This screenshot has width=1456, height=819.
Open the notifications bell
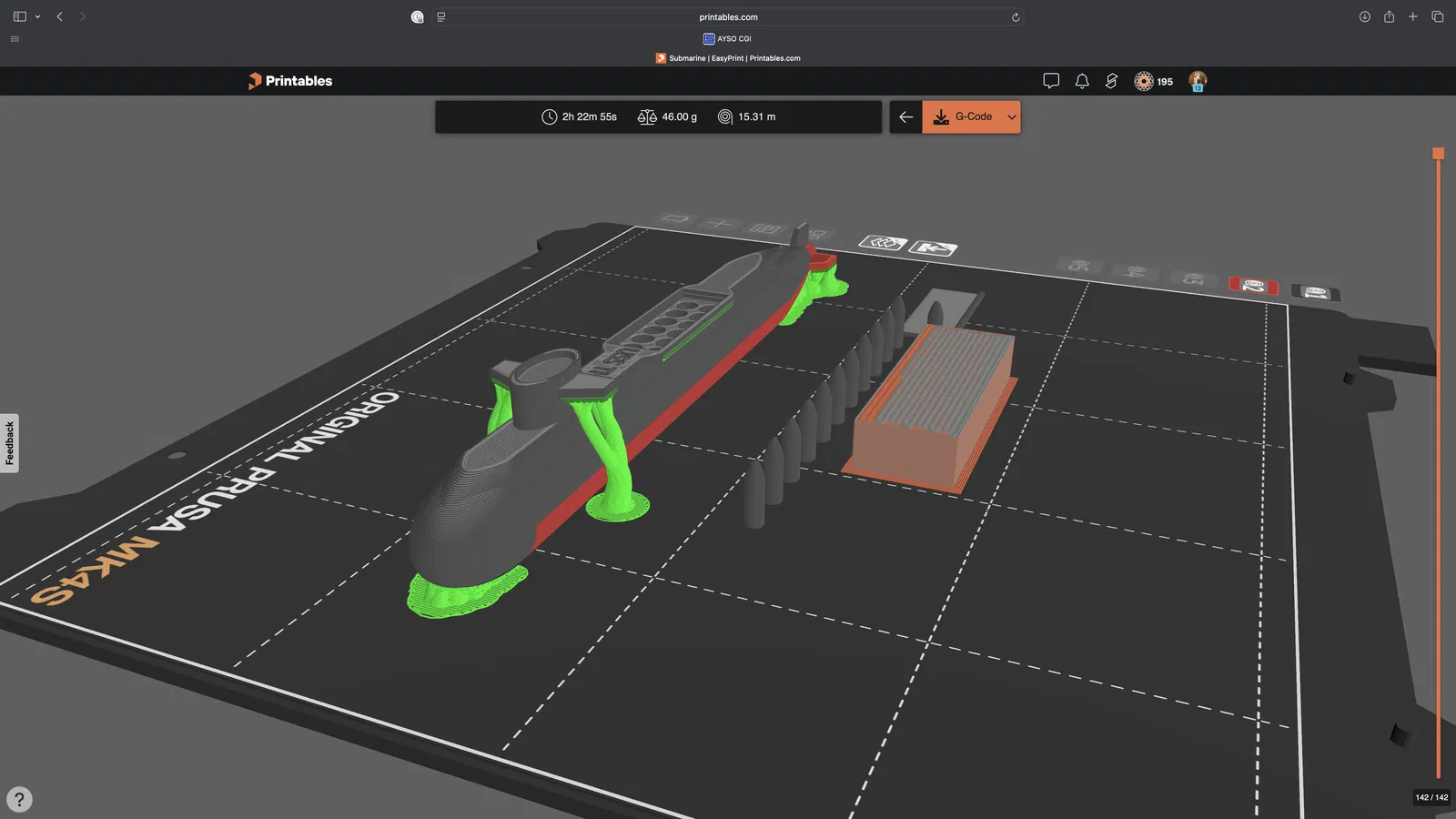[x=1082, y=81]
